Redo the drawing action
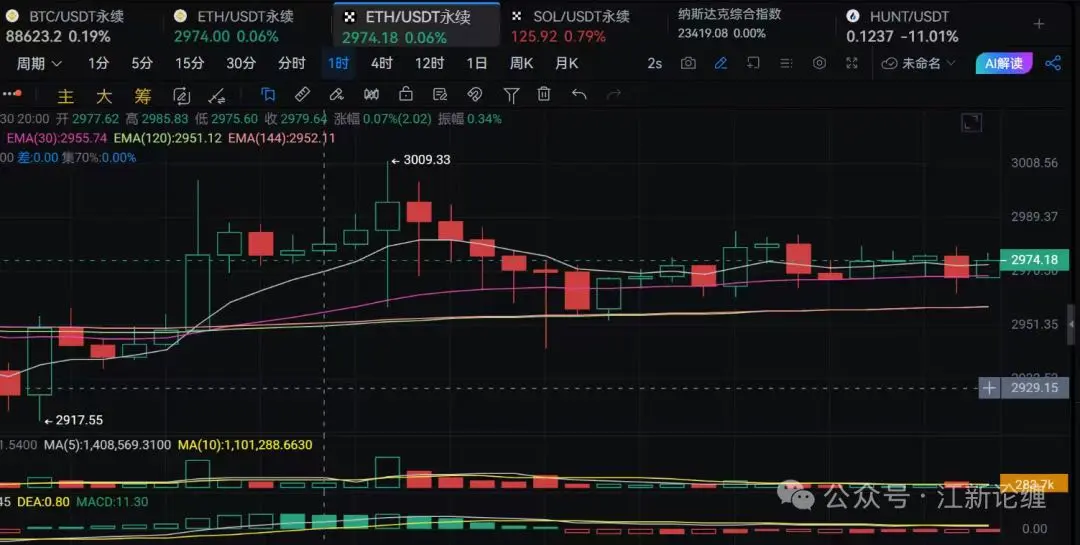 coord(614,94)
